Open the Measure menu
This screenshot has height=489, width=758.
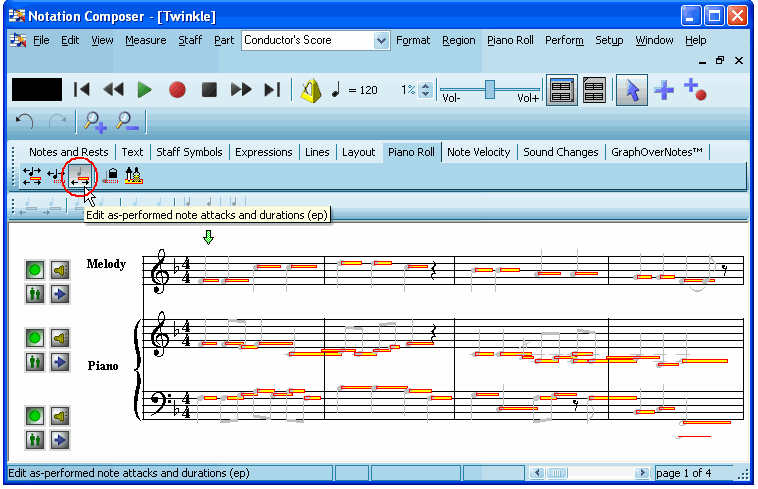(145, 41)
